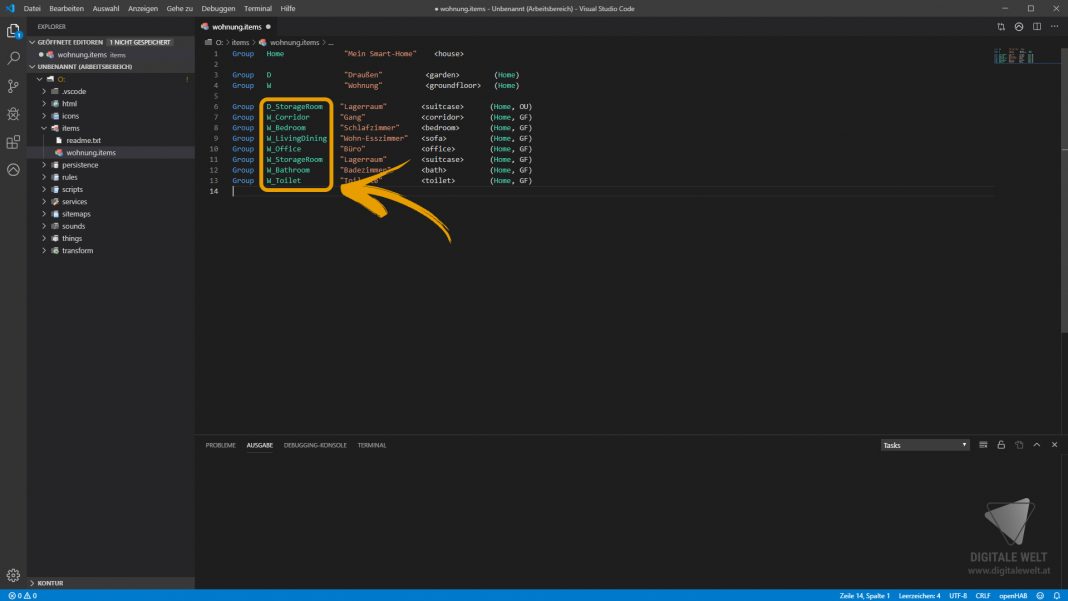This screenshot has height=601, width=1068.
Task: Click the split editor icon
Action: [x=1037, y=27]
